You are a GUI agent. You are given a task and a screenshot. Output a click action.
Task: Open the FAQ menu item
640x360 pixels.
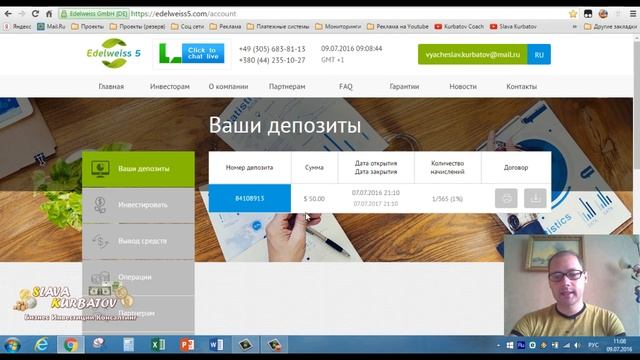click(345, 87)
